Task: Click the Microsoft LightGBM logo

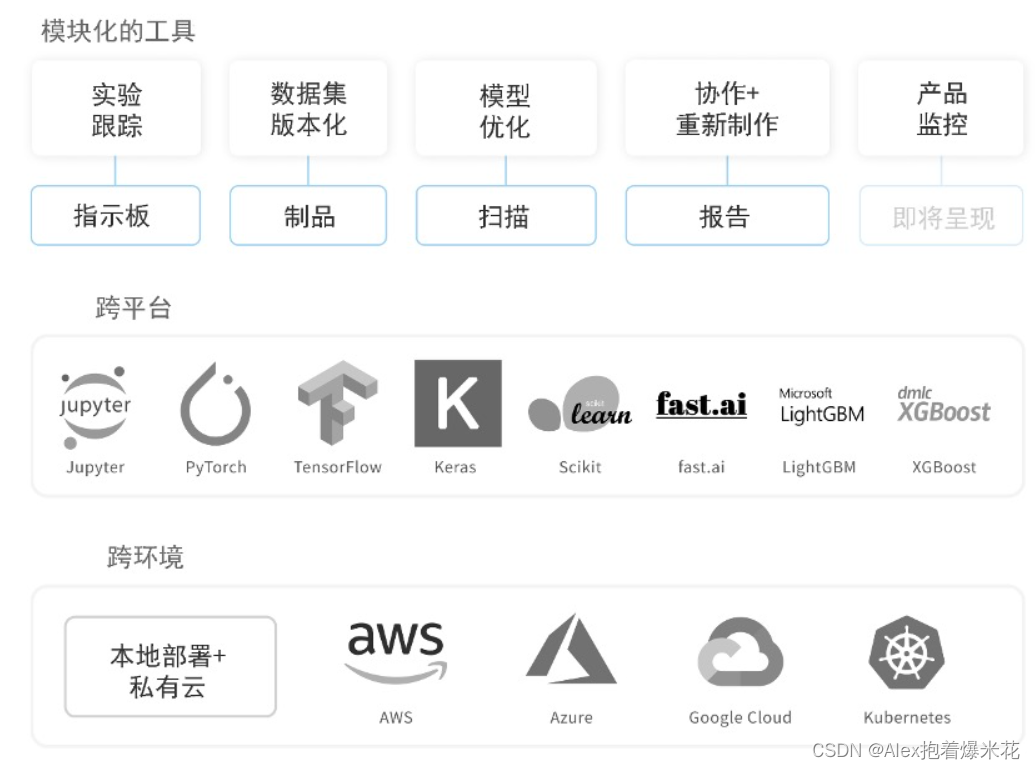Action: (822, 406)
